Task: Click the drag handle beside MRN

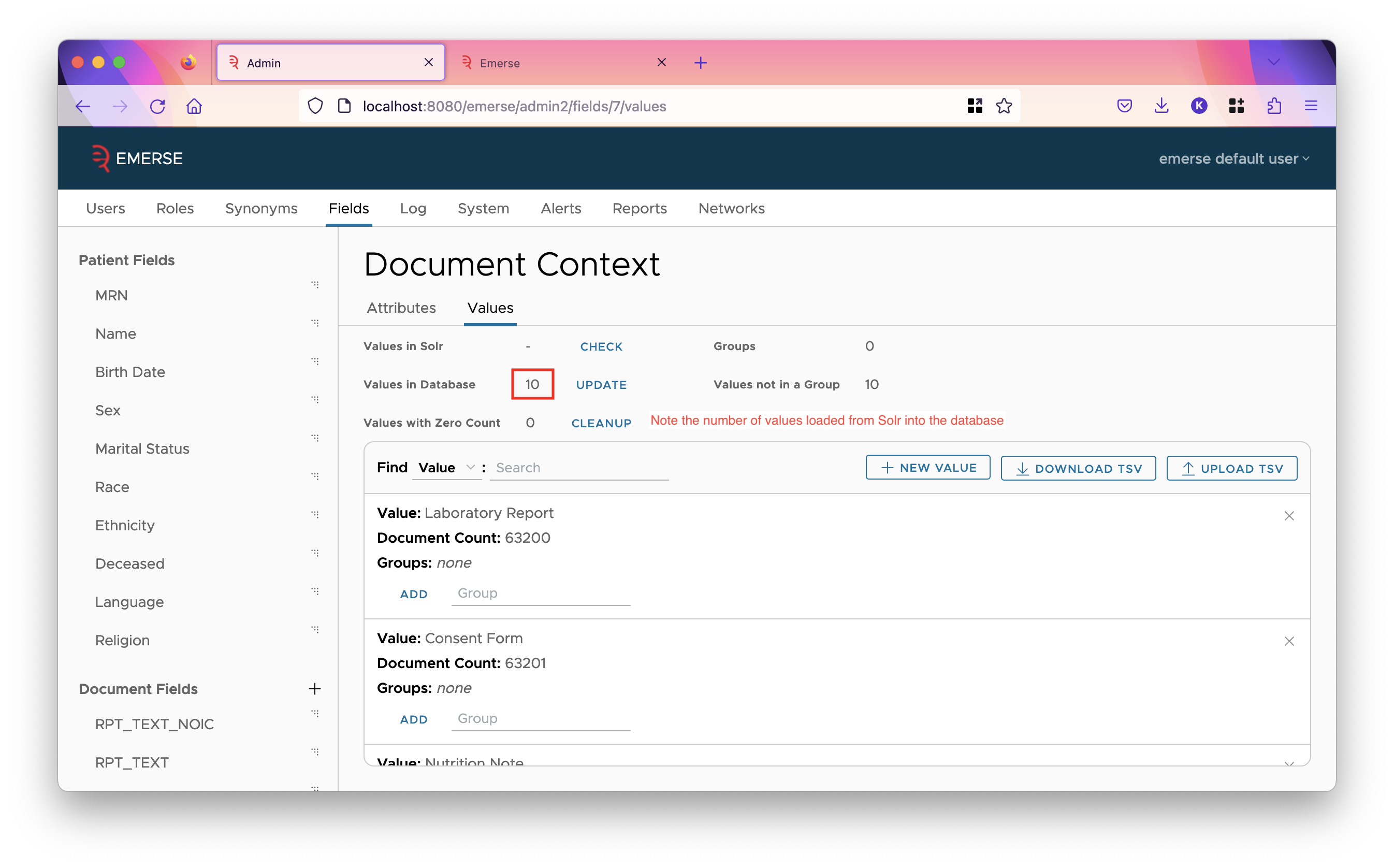Action: click(x=315, y=285)
